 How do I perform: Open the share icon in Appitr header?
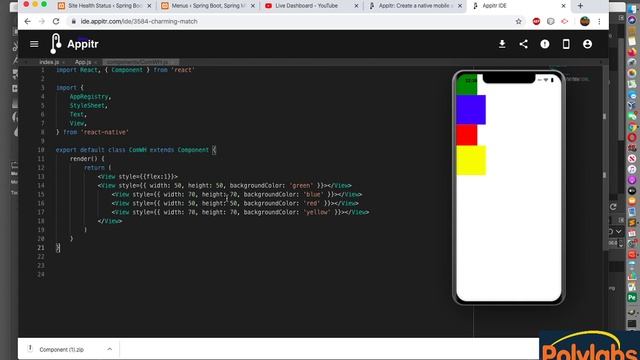point(523,44)
